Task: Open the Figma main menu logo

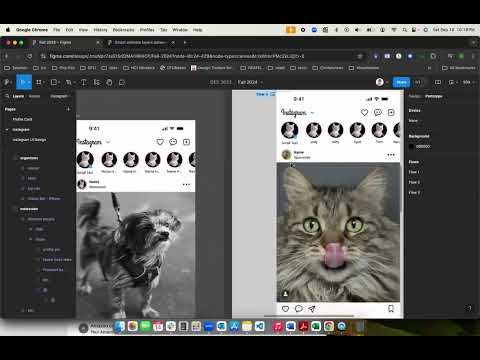Action: 7,82
